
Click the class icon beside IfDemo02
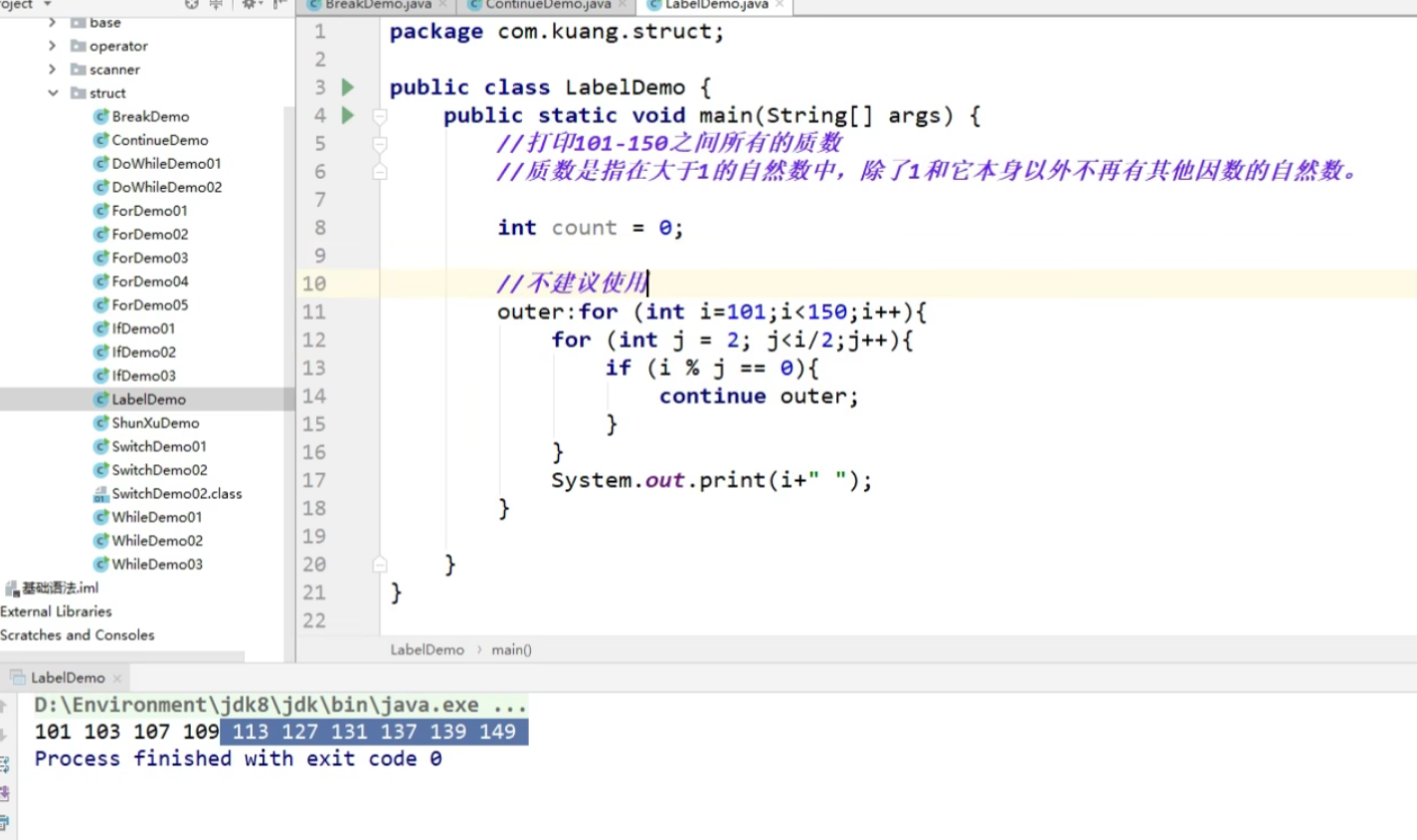click(100, 352)
